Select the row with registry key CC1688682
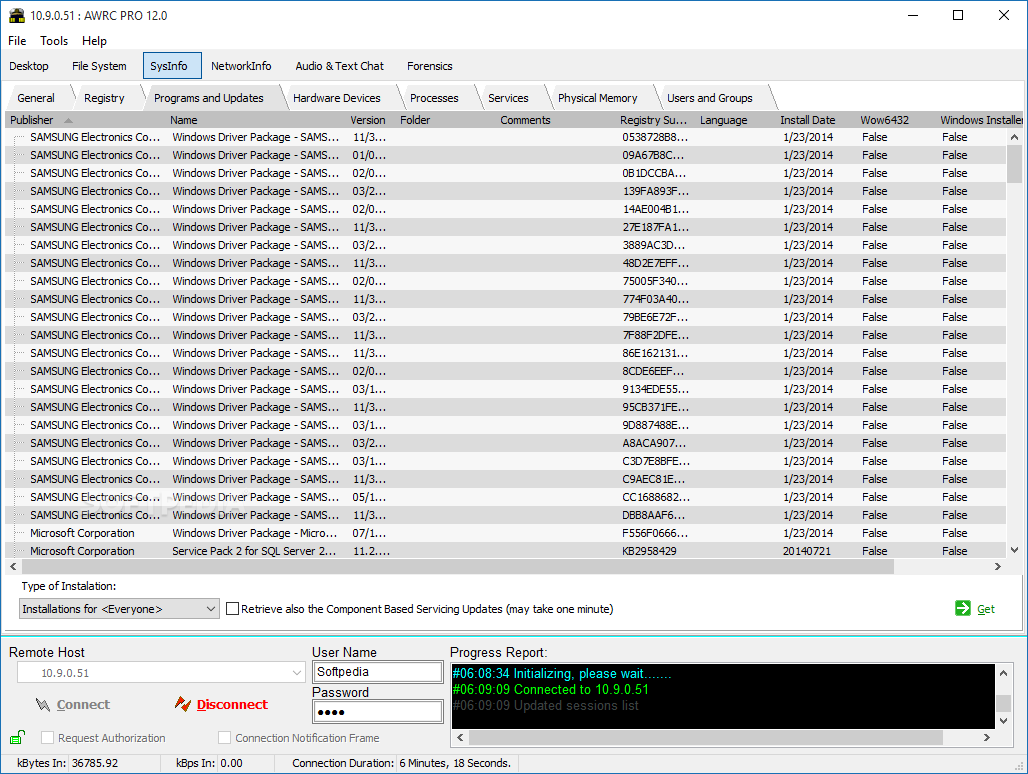Image resolution: width=1028 pixels, height=774 pixels. pyautogui.click(x=505, y=497)
